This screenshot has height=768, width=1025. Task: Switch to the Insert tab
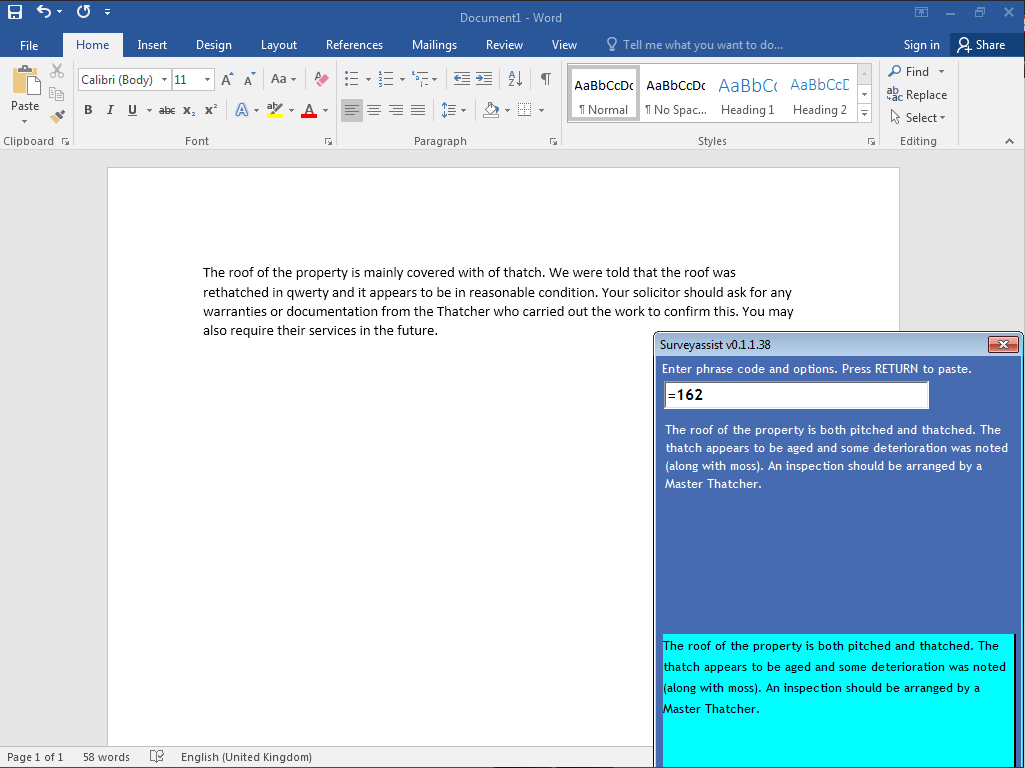point(152,45)
